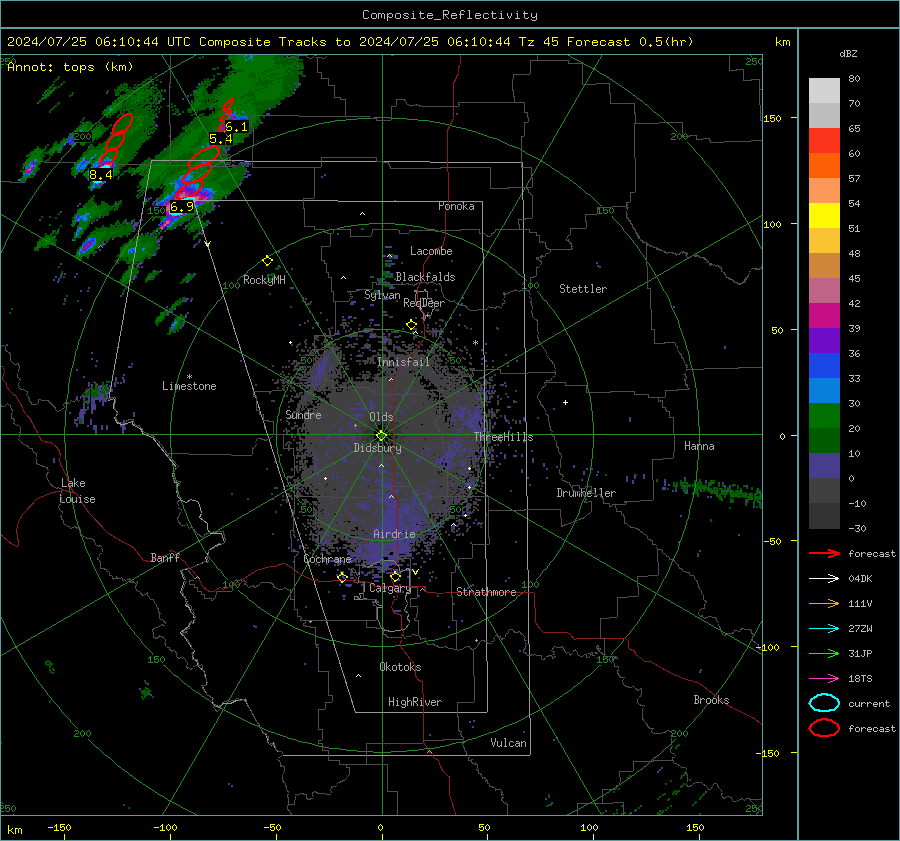
Task: Click the orange 111V arrow legend icon
Action: pos(824,603)
